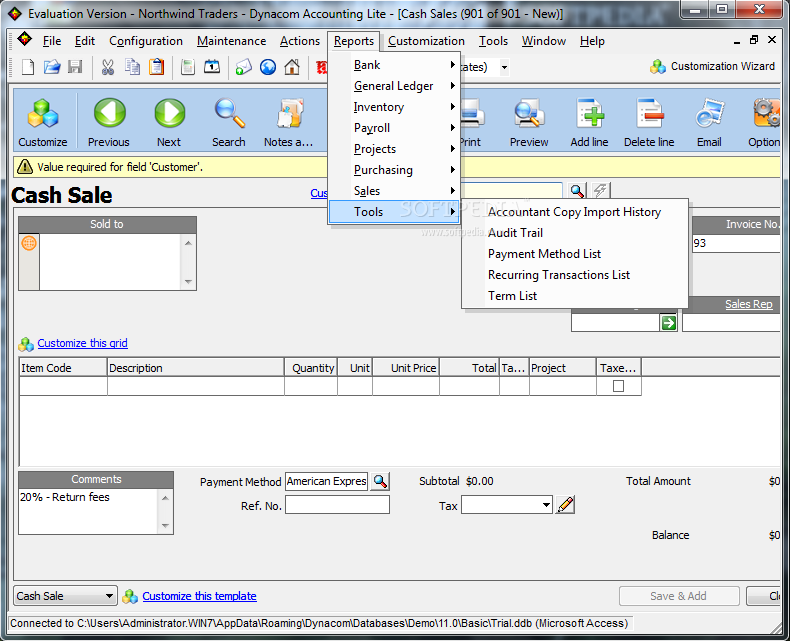This screenshot has width=790, height=641.
Task: Select Accountant Copy Import History
Action: 574,212
